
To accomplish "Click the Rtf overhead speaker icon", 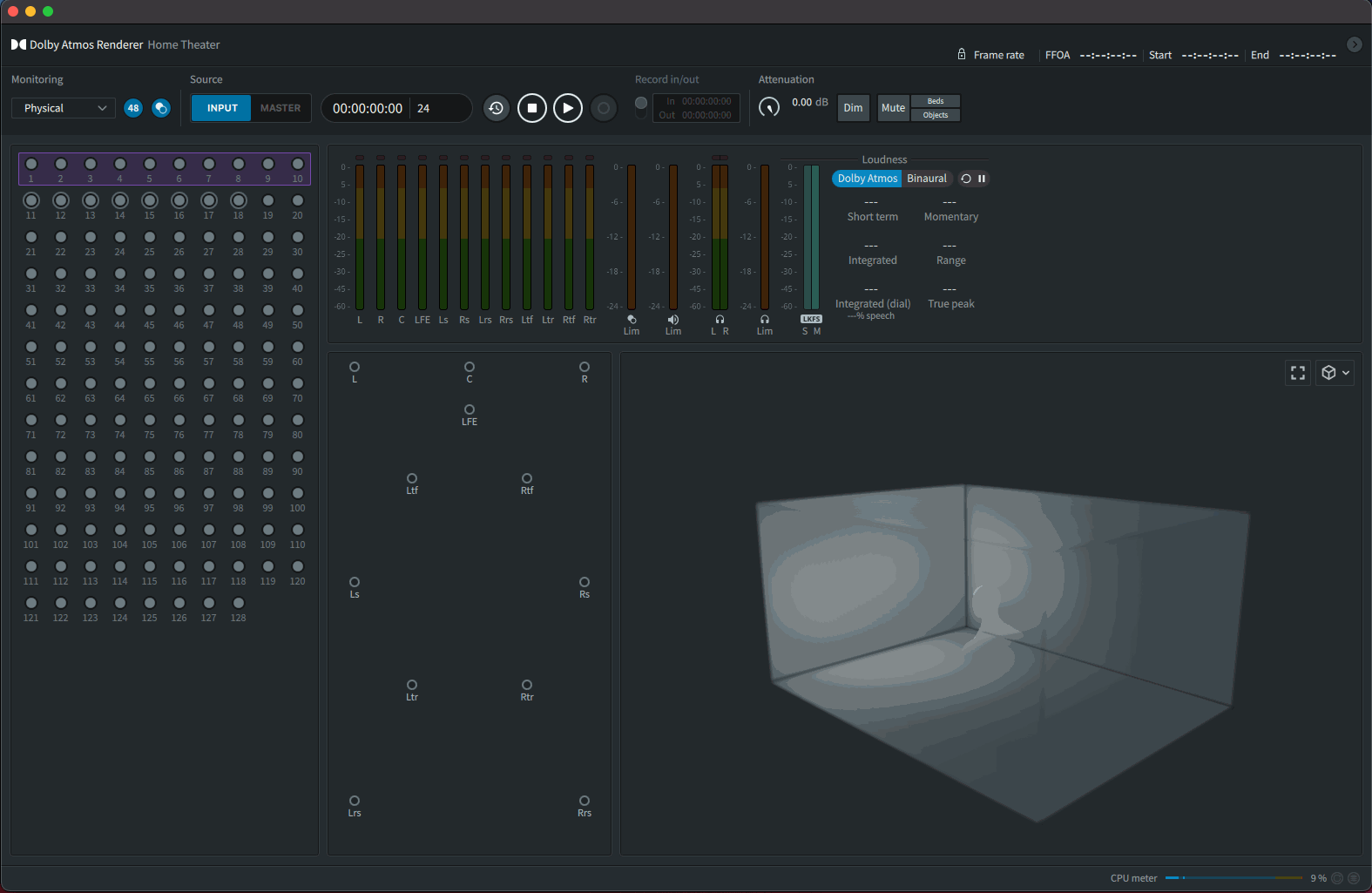I will coord(527,478).
